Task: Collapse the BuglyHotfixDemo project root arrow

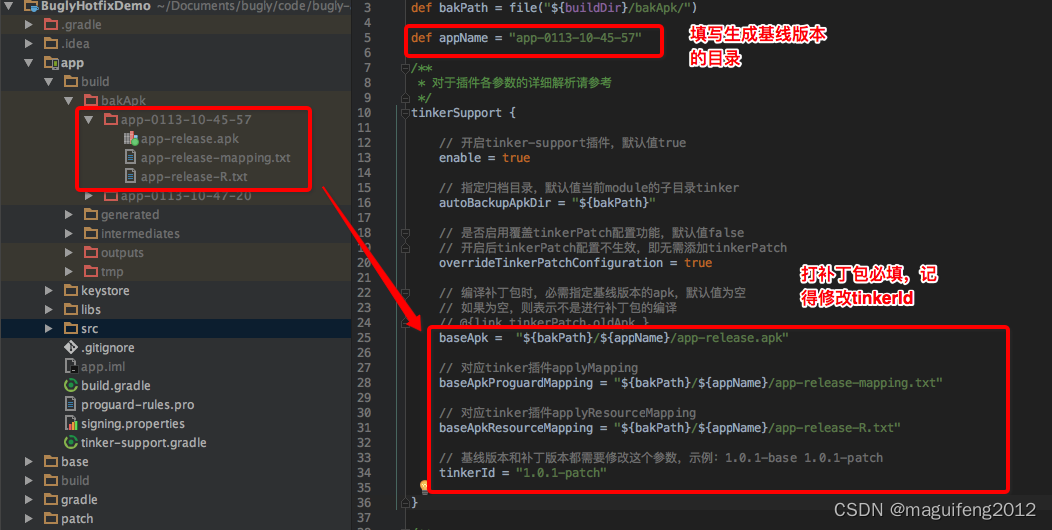Action: pos(9,6)
